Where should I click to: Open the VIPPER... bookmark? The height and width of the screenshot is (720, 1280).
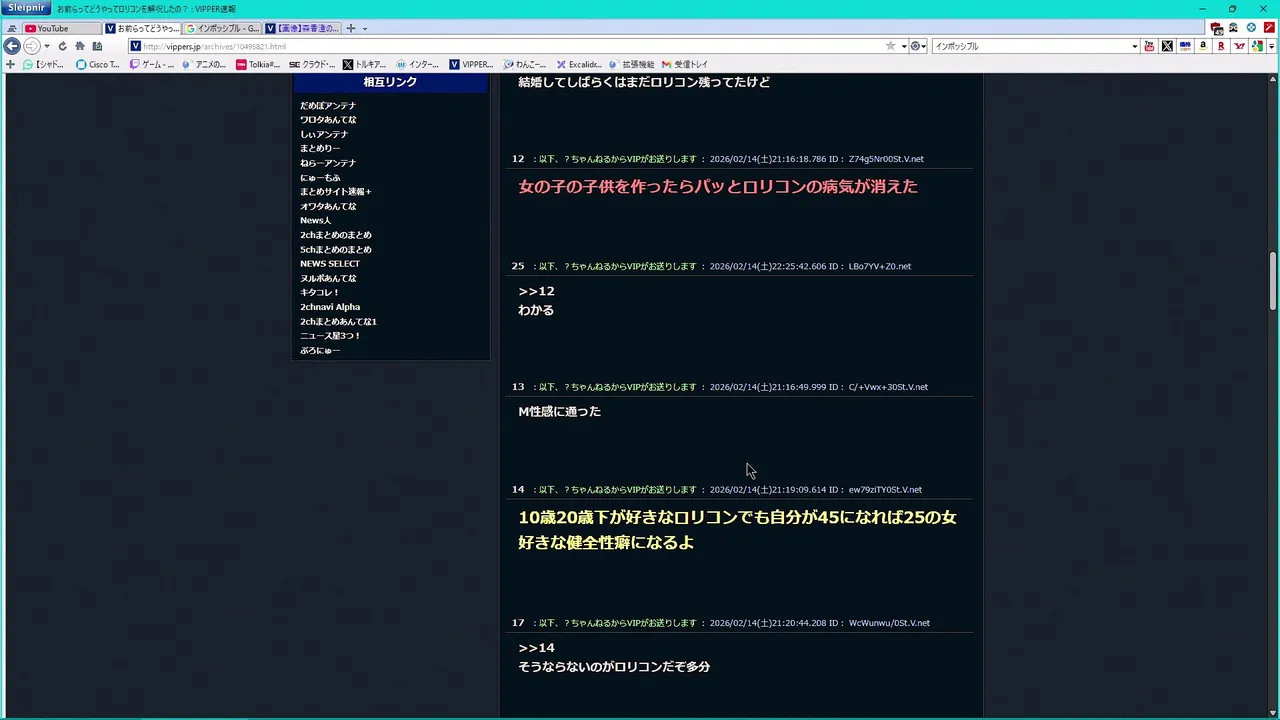tap(472, 64)
